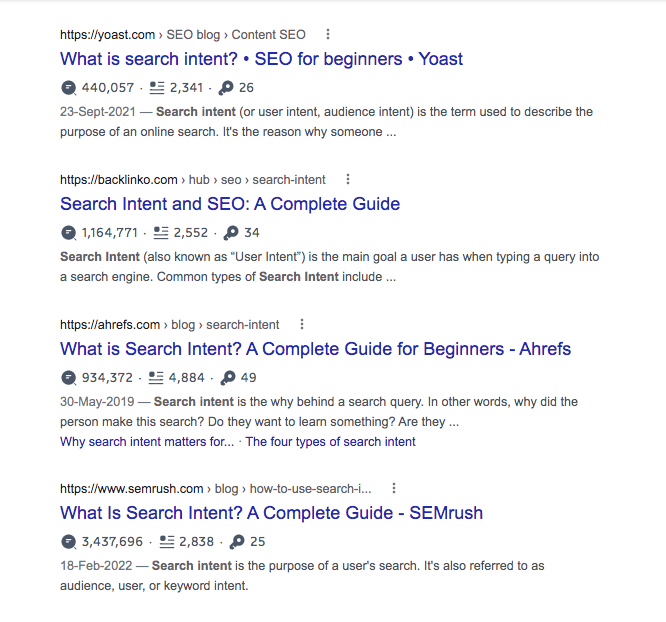Click the word-count icon beside 4,884
The height and width of the screenshot is (622, 666).
point(156,378)
